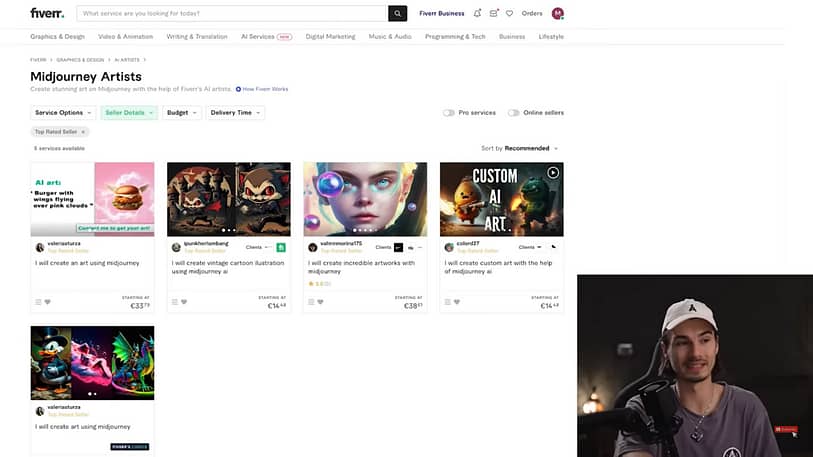Toggle Pro services switch

448,113
